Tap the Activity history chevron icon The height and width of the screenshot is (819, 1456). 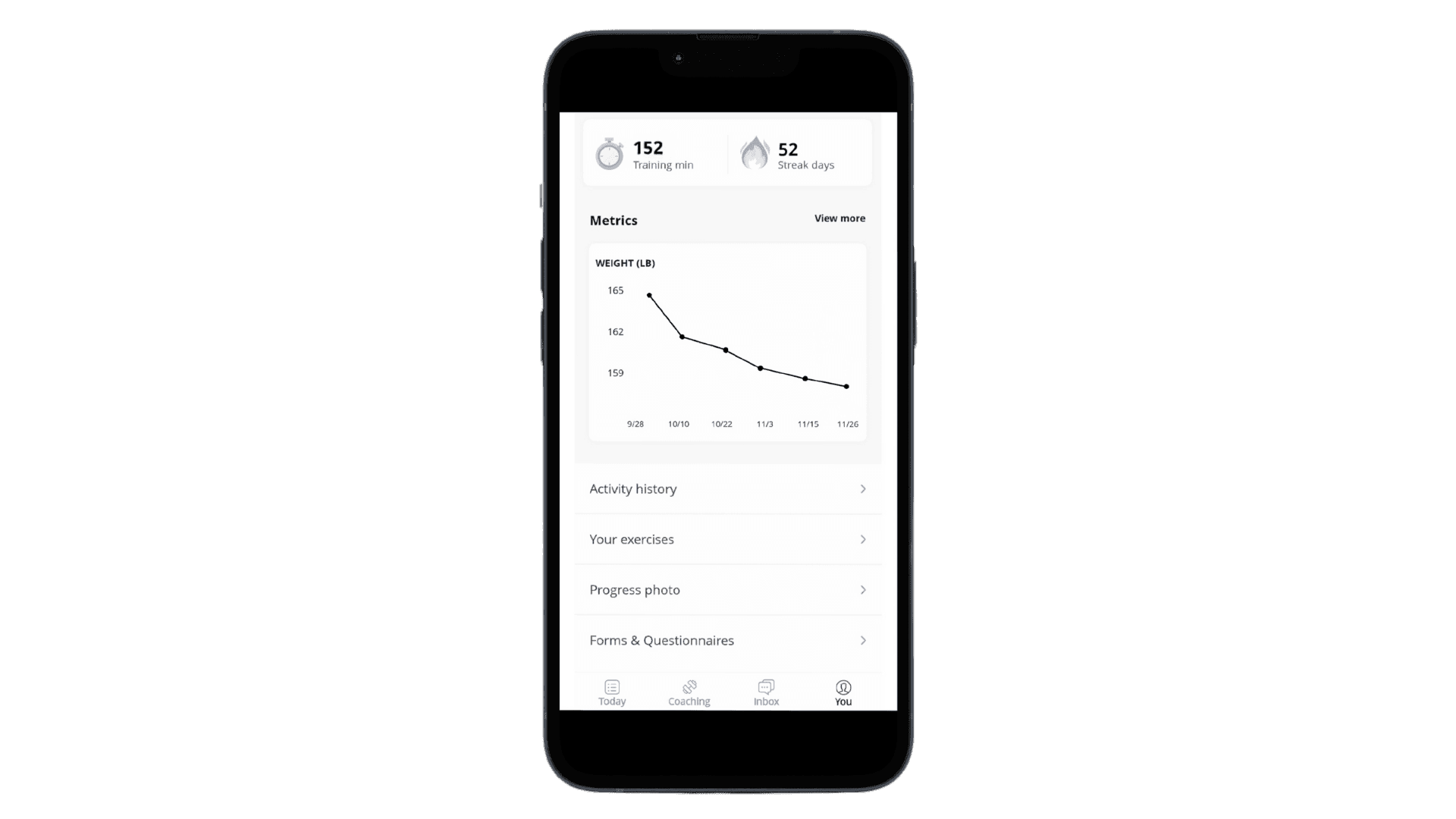(x=862, y=488)
